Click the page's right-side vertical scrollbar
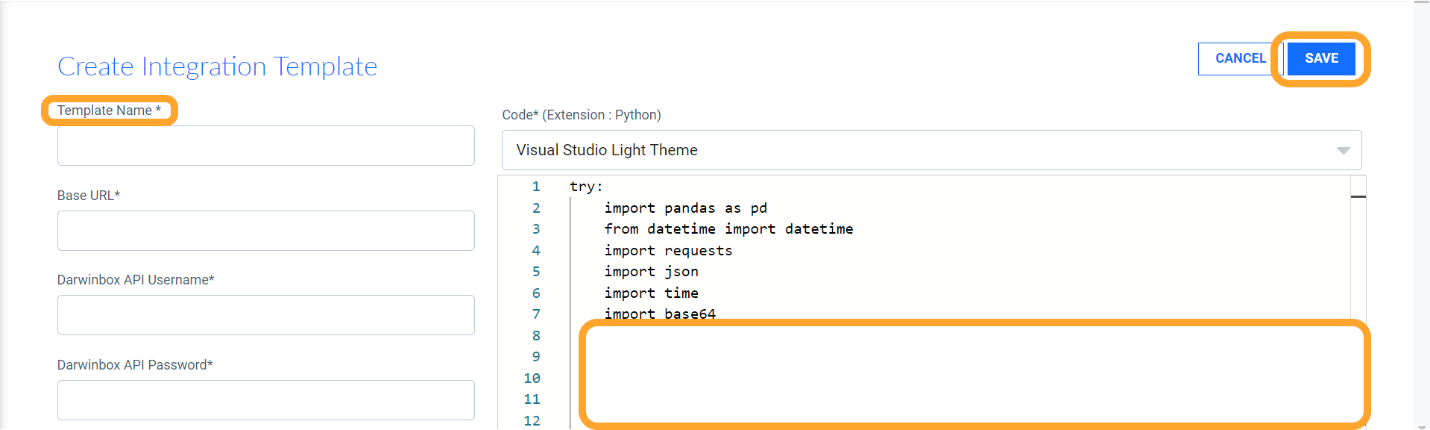The image size is (1430, 430). [1421, 215]
